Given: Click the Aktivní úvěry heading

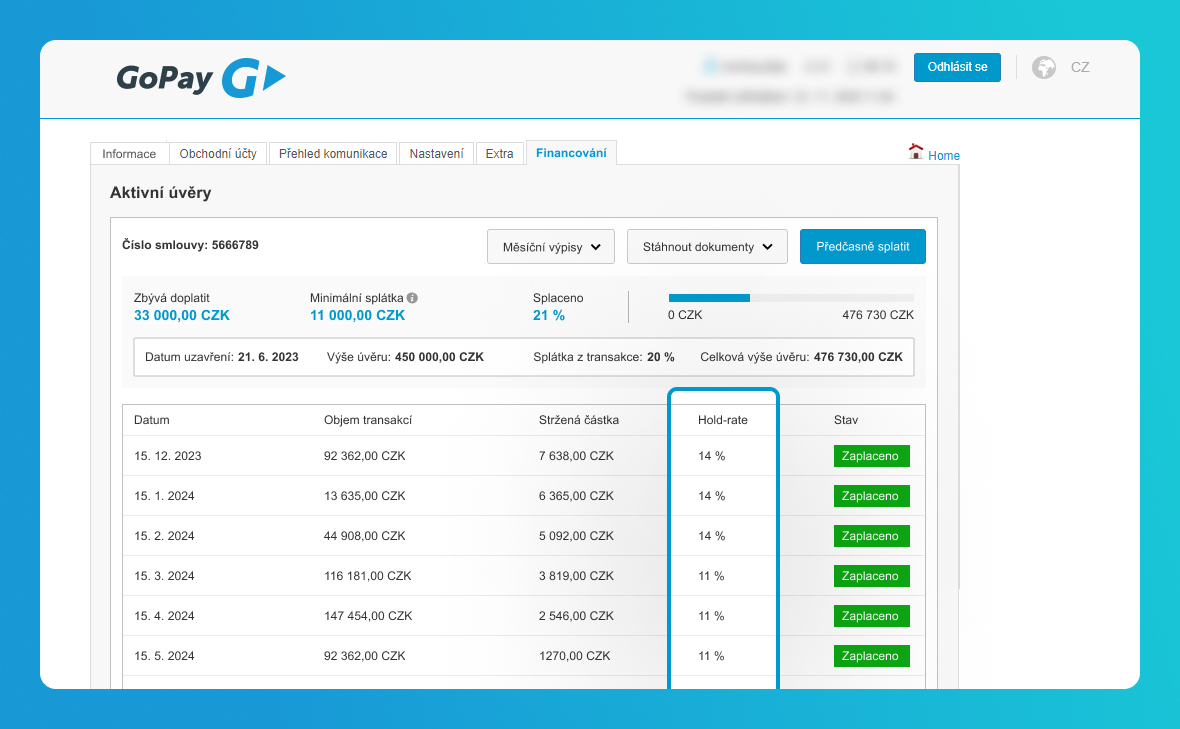Looking at the screenshot, I should [x=160, y=193].
